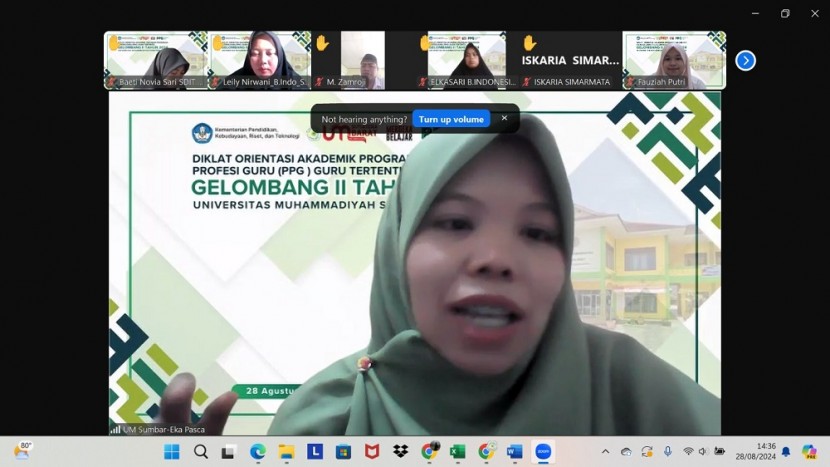The image size is (830, 467).
Task: Launch Microsoft Edge from taskbar
Action: pyautogui.click(x=258, y=452)
